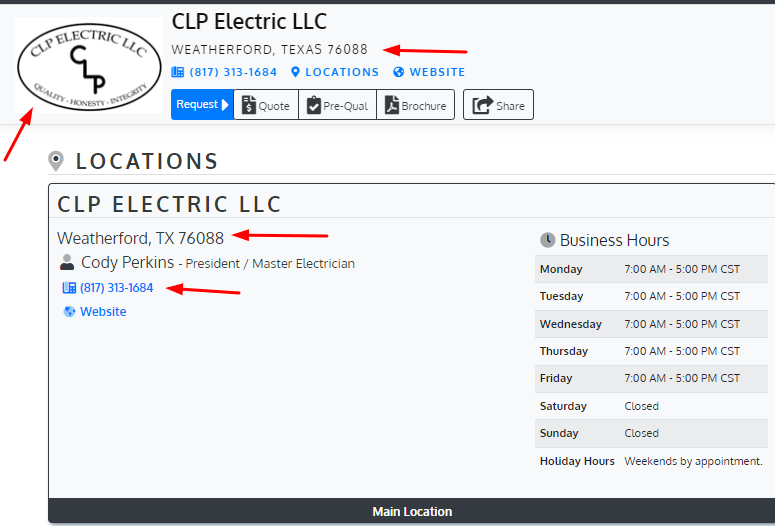The image size is (775, 526).
Task: Click the globe icon in the location card
Action: click(69, 311)
